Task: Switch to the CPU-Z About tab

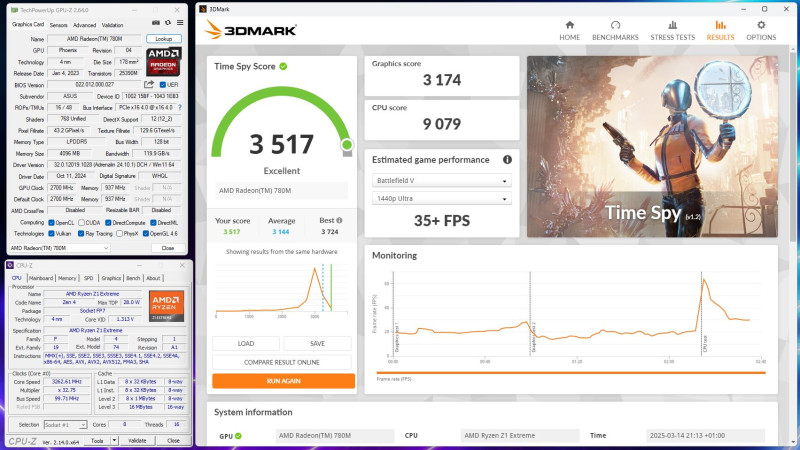Action: [x=153, y=278]
